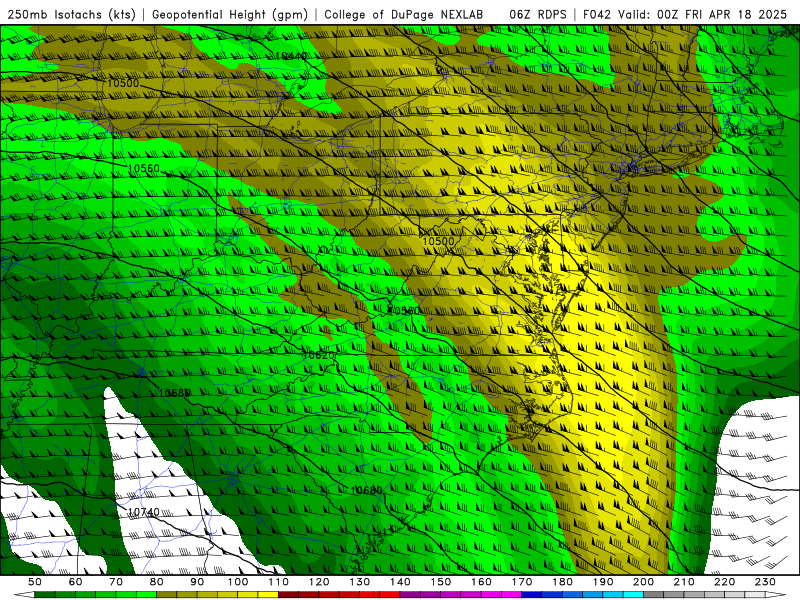The height and width of the screenshot is (600, 800).
Task: Click the 10620 height contour label
Action: [318, 355]
